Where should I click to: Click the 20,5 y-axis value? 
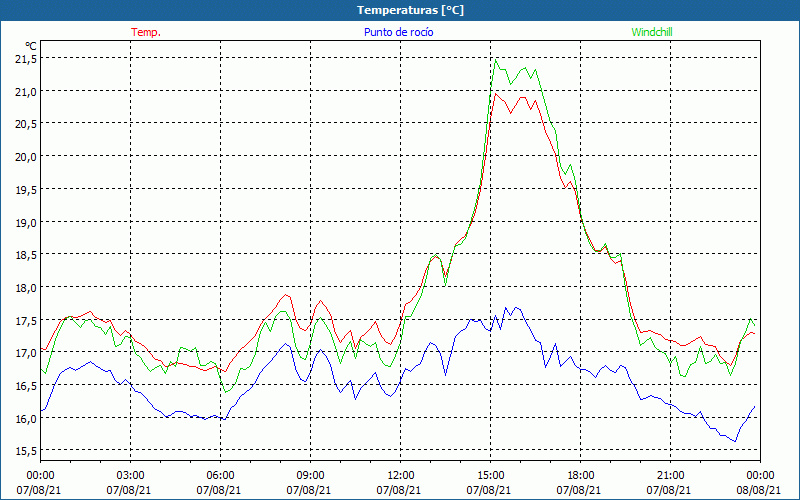[26, 124]
